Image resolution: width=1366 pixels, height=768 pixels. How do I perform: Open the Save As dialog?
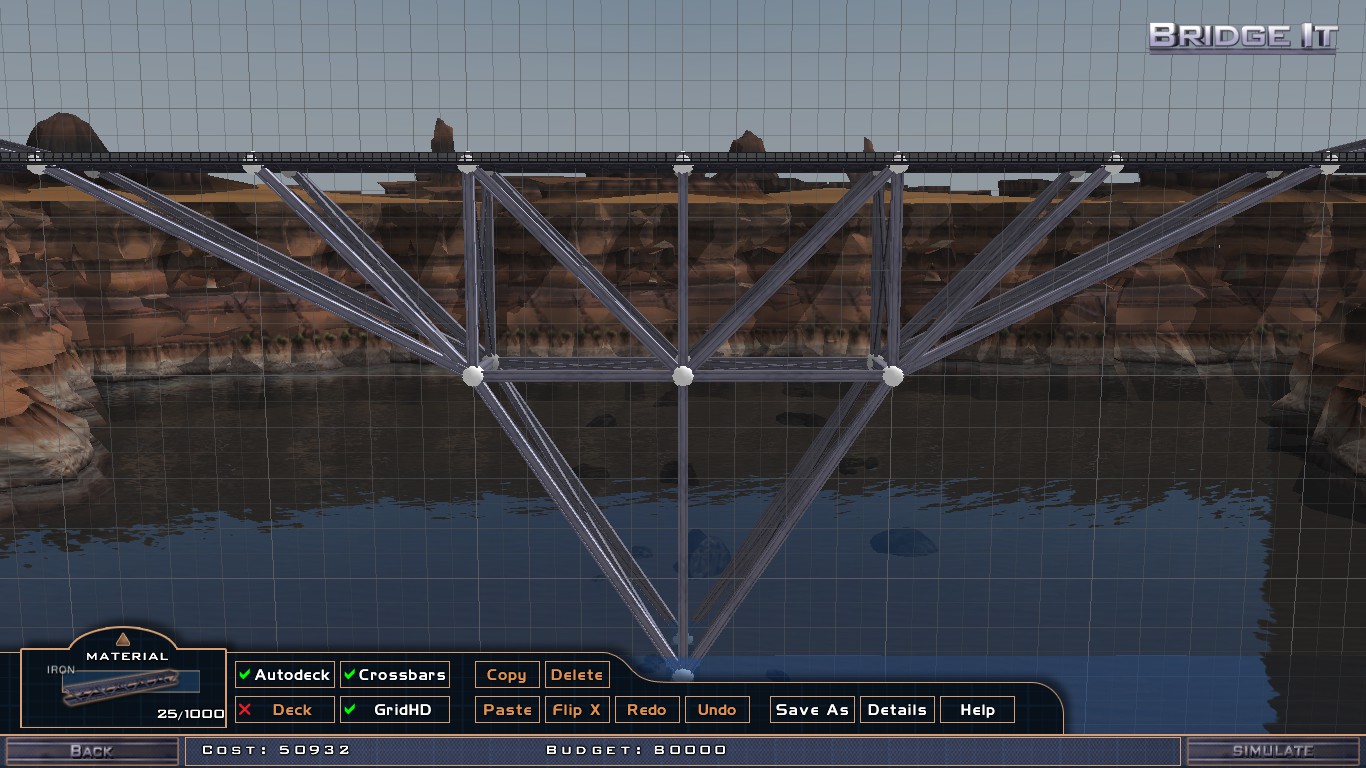812,710
